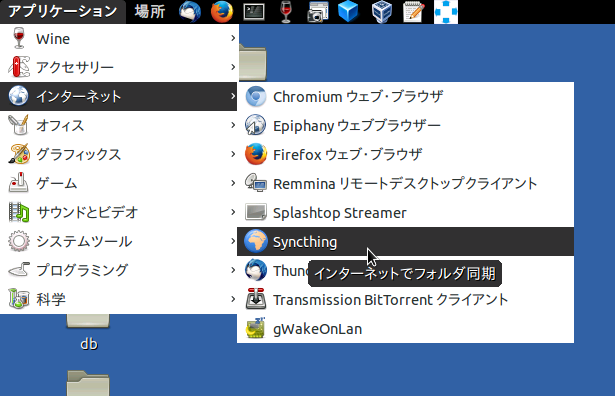
Task: Expand the アクセサリー category
Action: click(118, 67)
